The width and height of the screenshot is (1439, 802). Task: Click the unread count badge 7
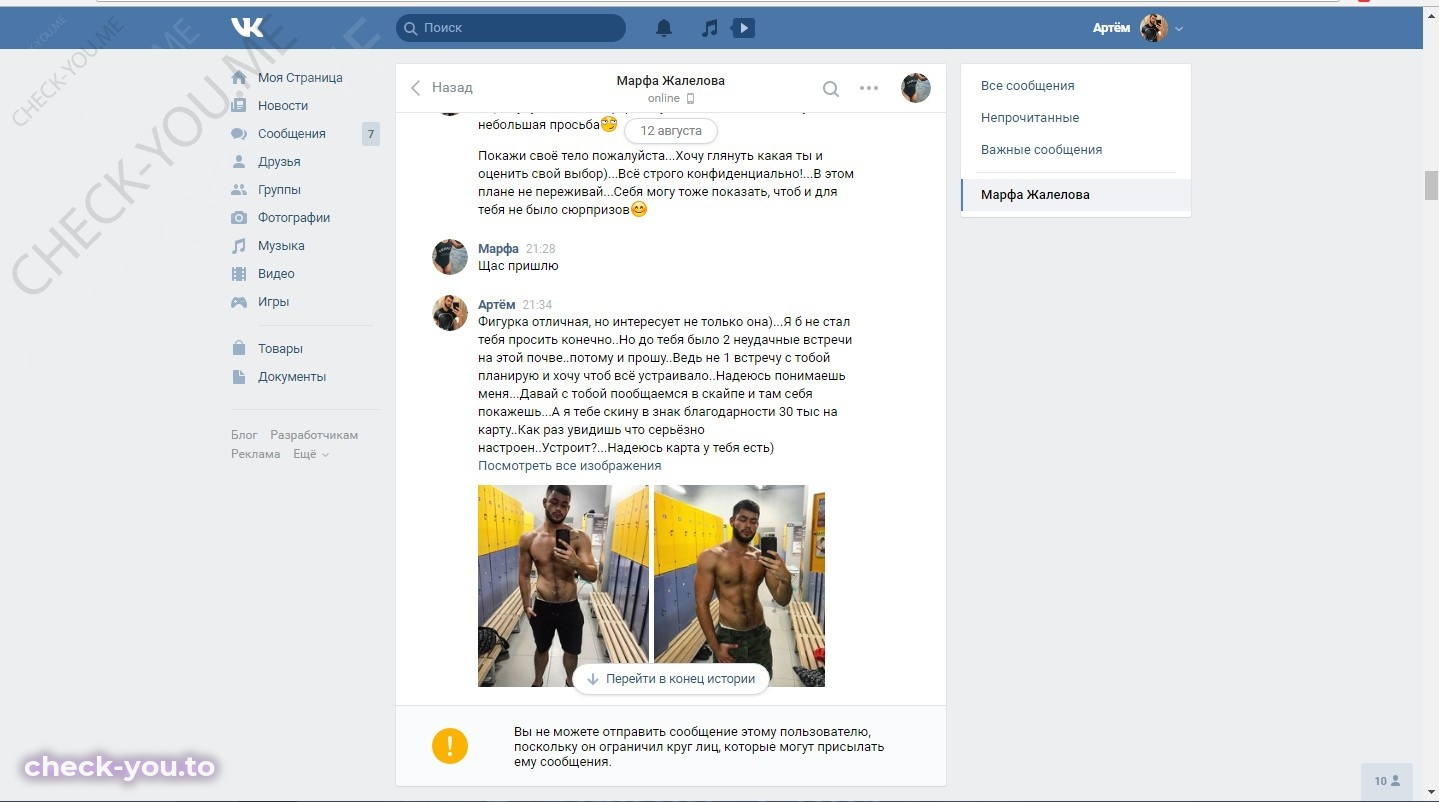tap(371, 134)
